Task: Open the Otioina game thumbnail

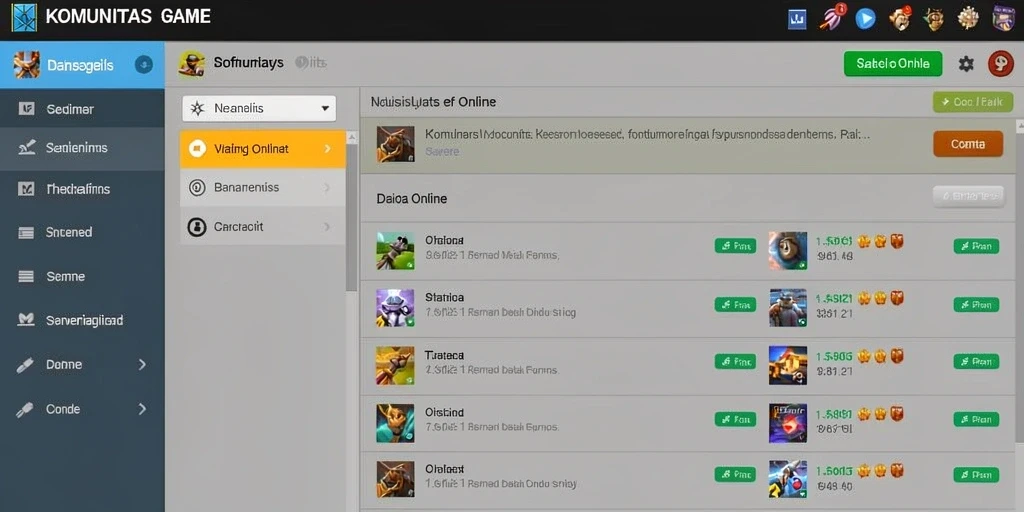Action: (x=395, y=251)
